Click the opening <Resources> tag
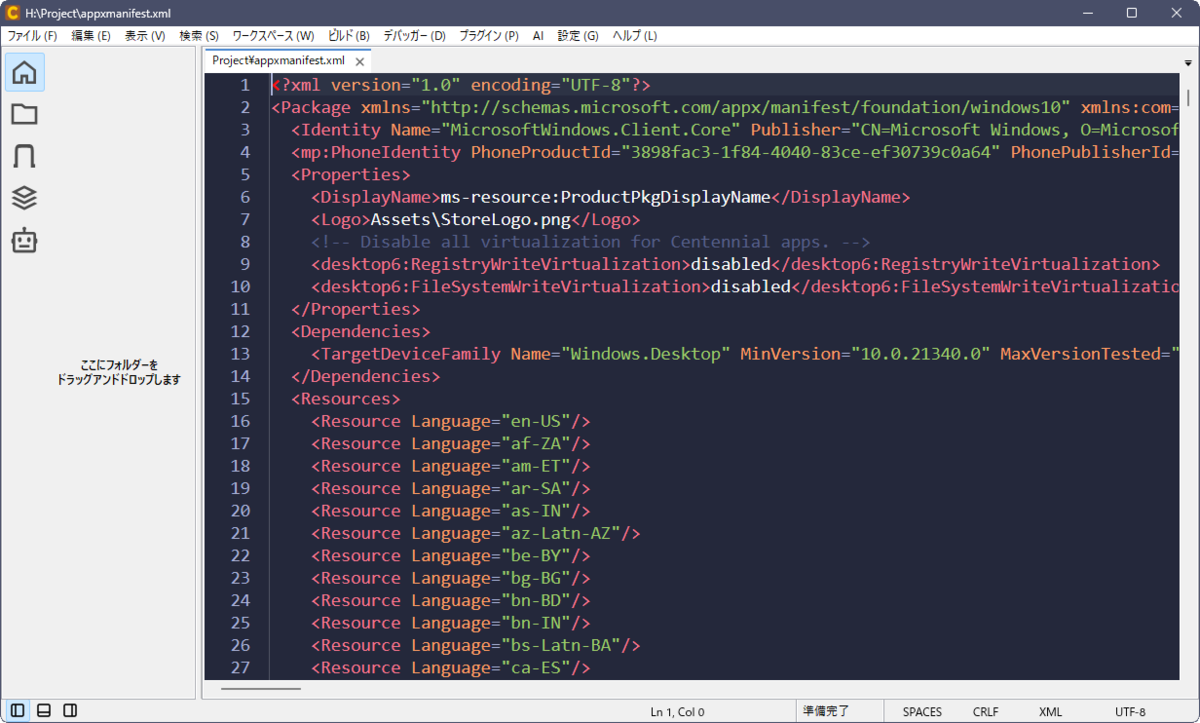1200x723 pixels. [346, 399]
